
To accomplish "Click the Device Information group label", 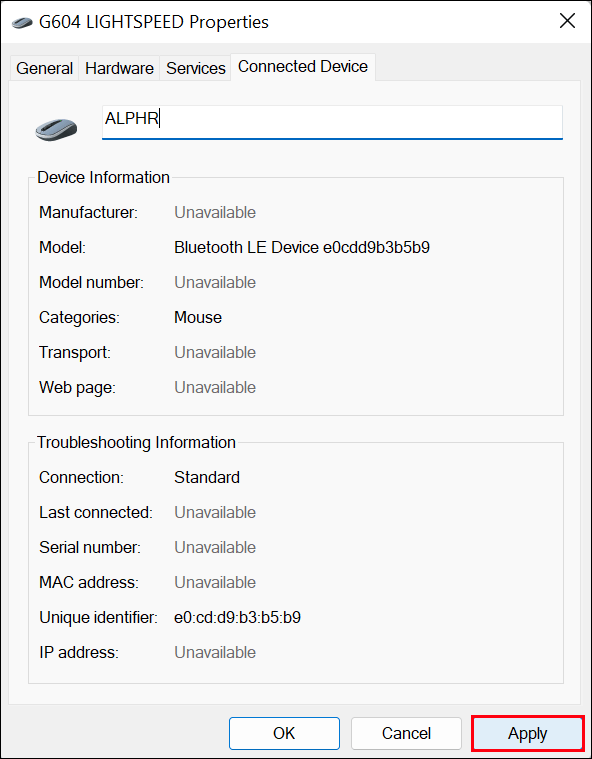I will coord(104,177).
